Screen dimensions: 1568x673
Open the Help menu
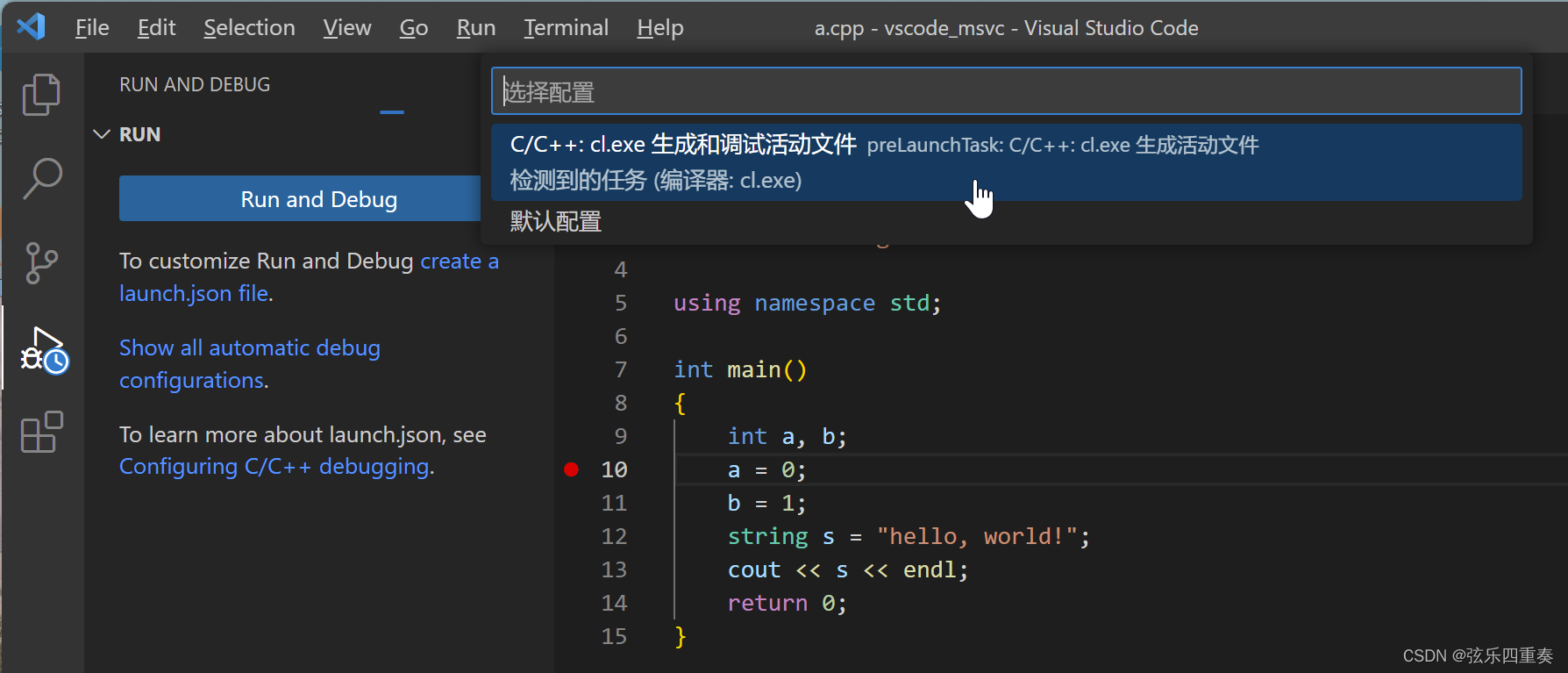click(x=659, y=28)
